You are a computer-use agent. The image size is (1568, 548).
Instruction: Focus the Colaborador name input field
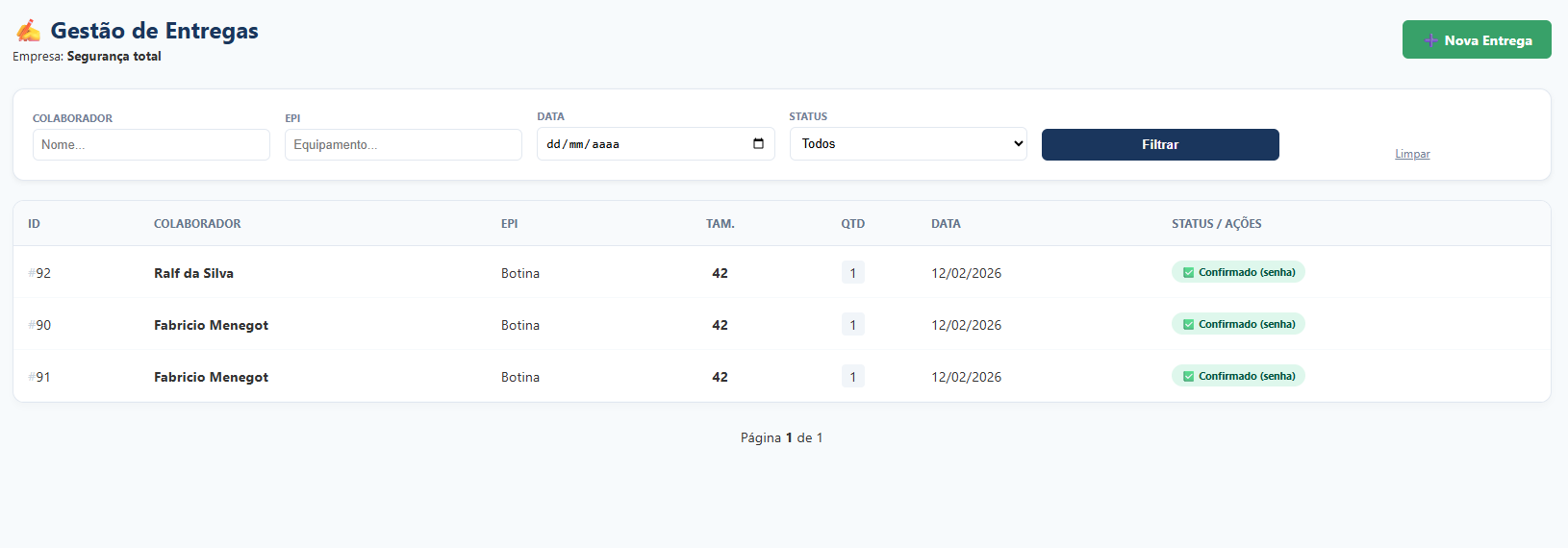[151, 145]
